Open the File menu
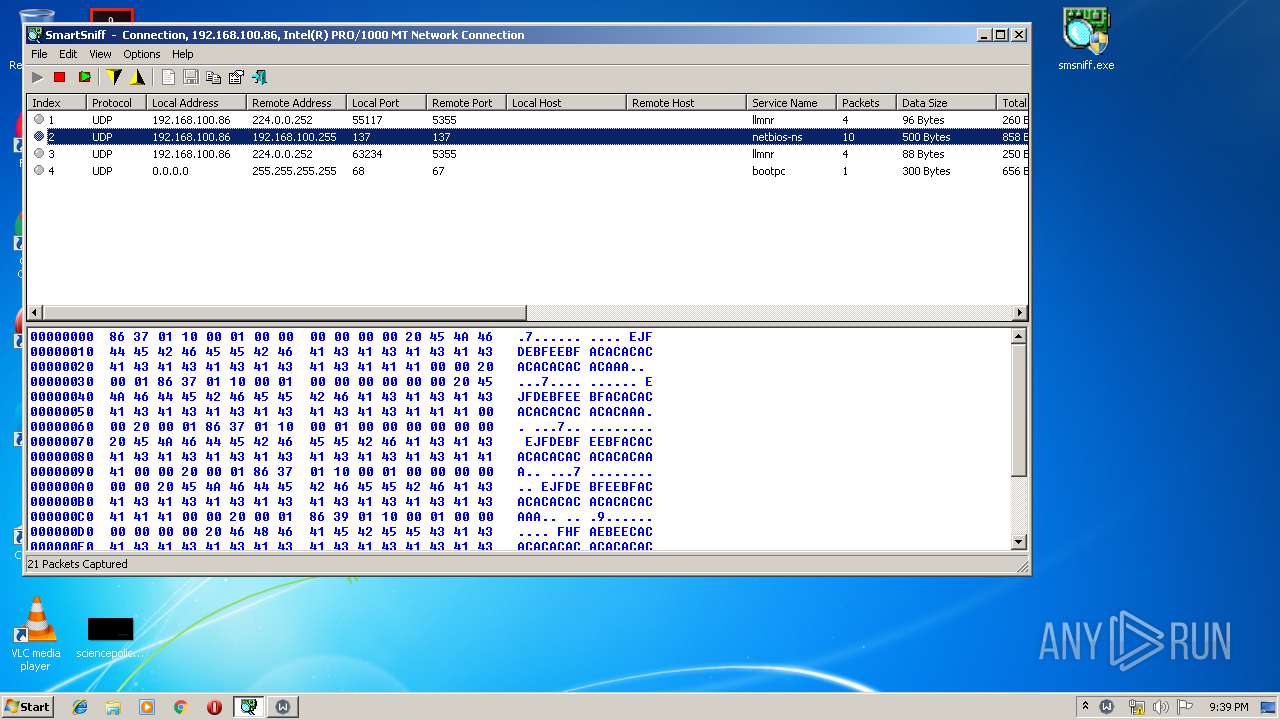Screen dimensions: 1280x720 [39, 54]
